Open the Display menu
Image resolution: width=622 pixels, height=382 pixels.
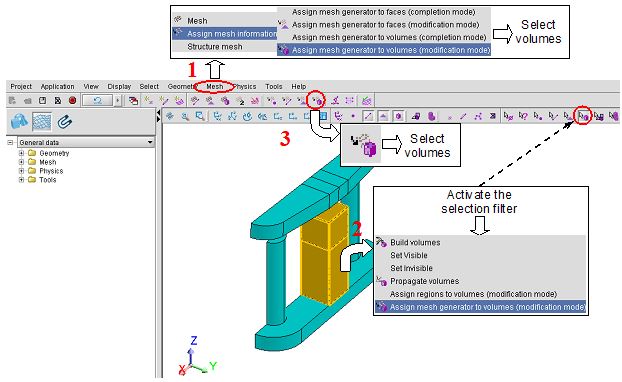pyautogui.click(x=119, y=86)
